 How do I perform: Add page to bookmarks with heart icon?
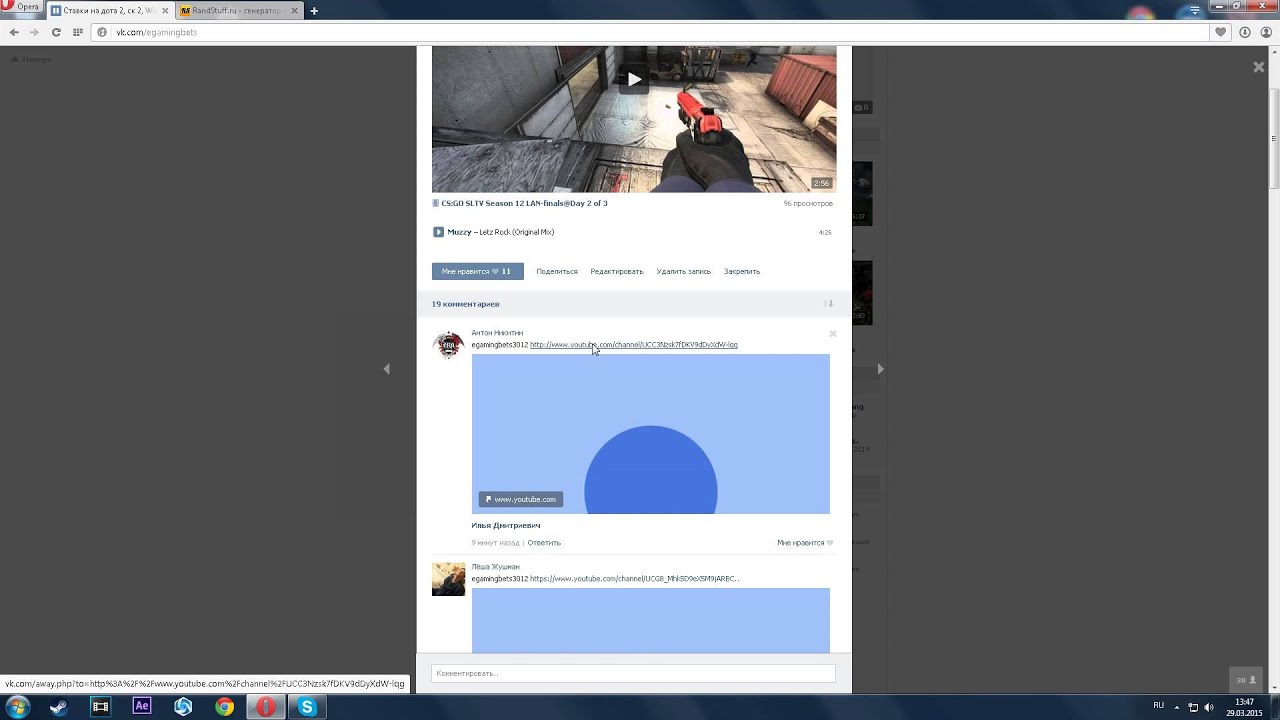point(1220,32)
